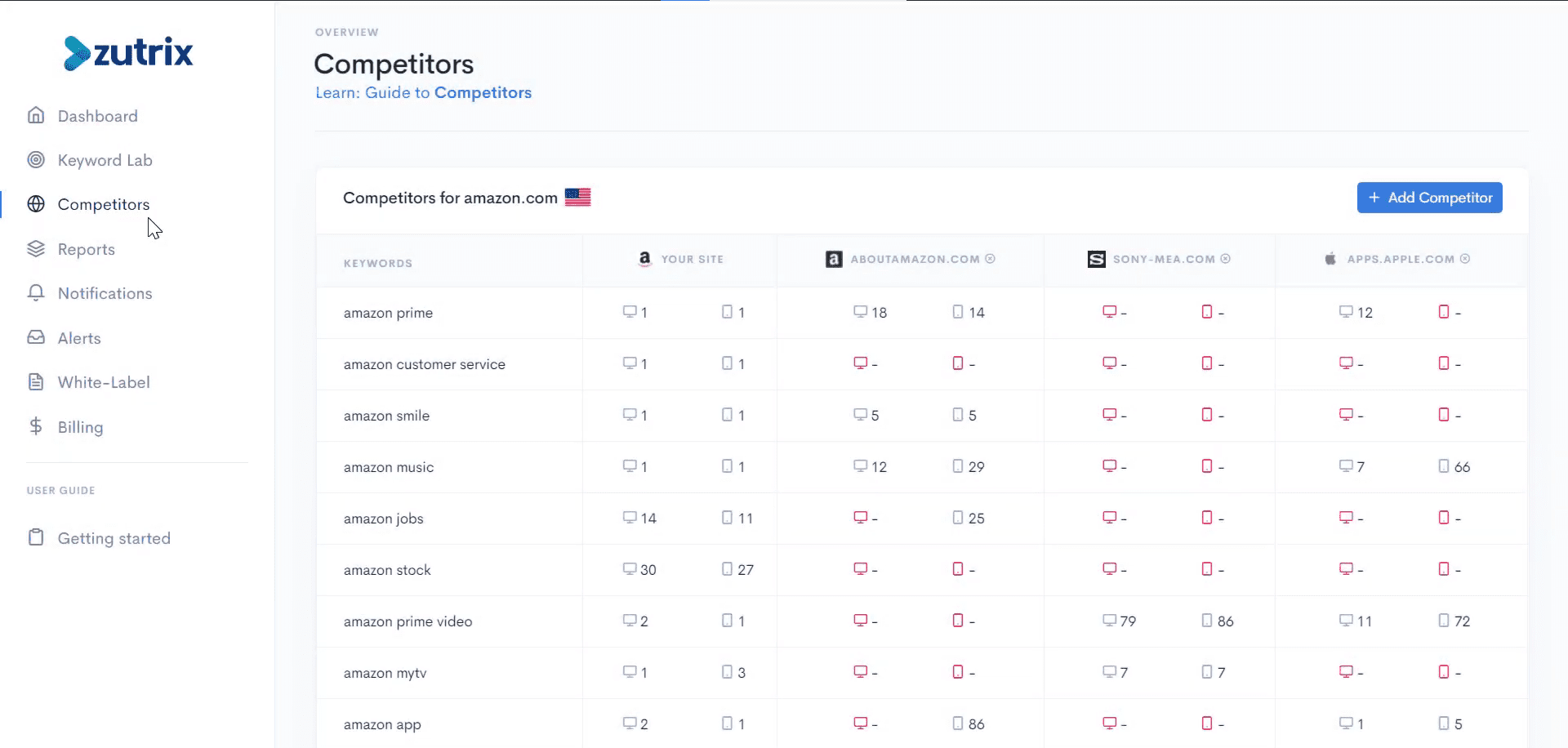This screenshot has width=1568, height=748.
Task: Select amazon app keyword
Action: 382,724
